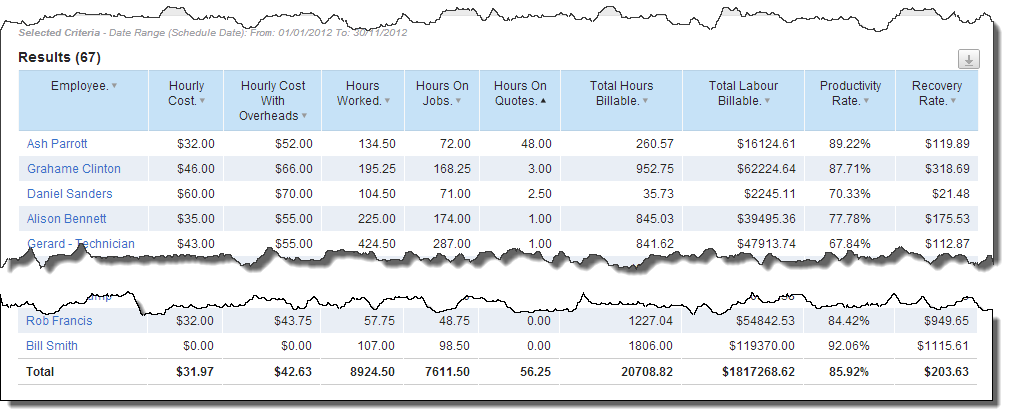Image resolution: width=1016 pixels, height=419 pixels.
Task: Sort by Hours Worked column arrow
Action: 386,101
